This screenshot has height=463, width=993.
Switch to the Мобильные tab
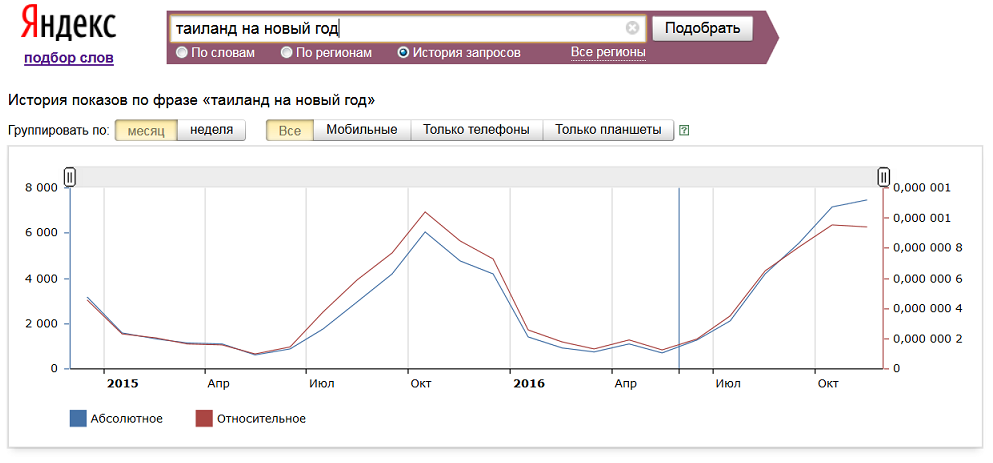coord(362,130)
